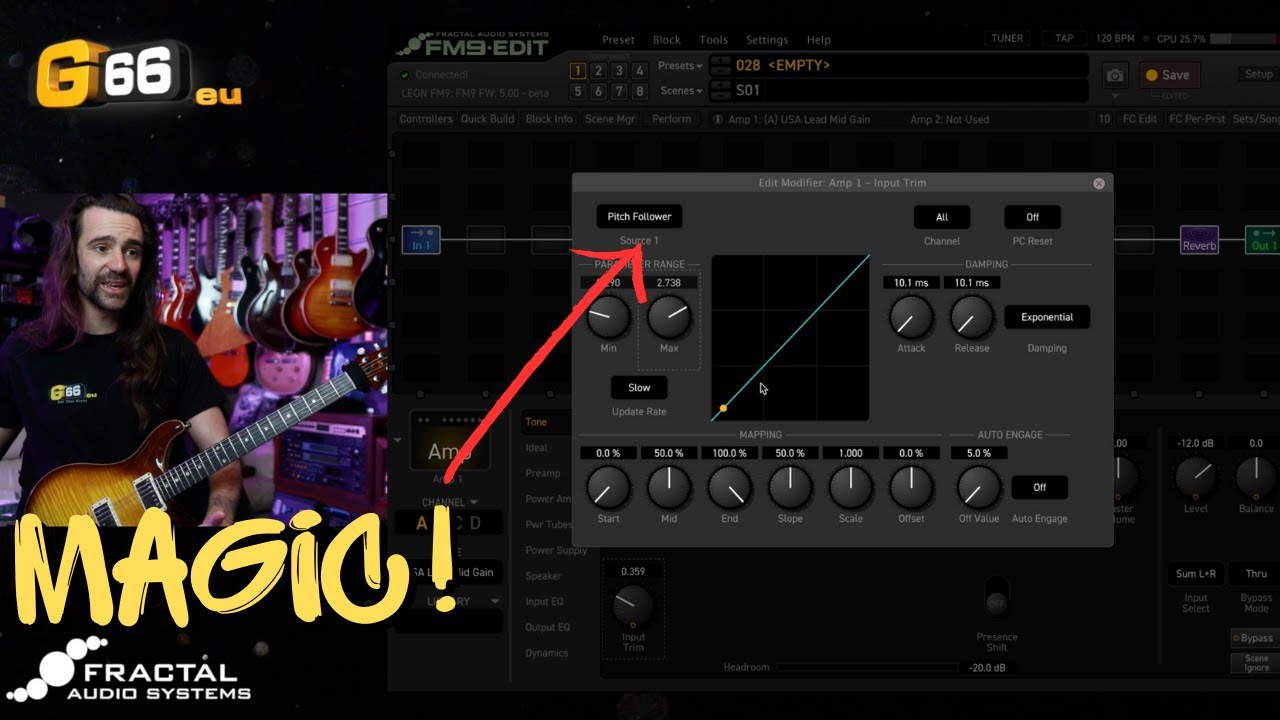Open the Pitch Follower source dropdown
Image resolution: width=1280 pixels, height=720 pixels.
click(639, 216)
